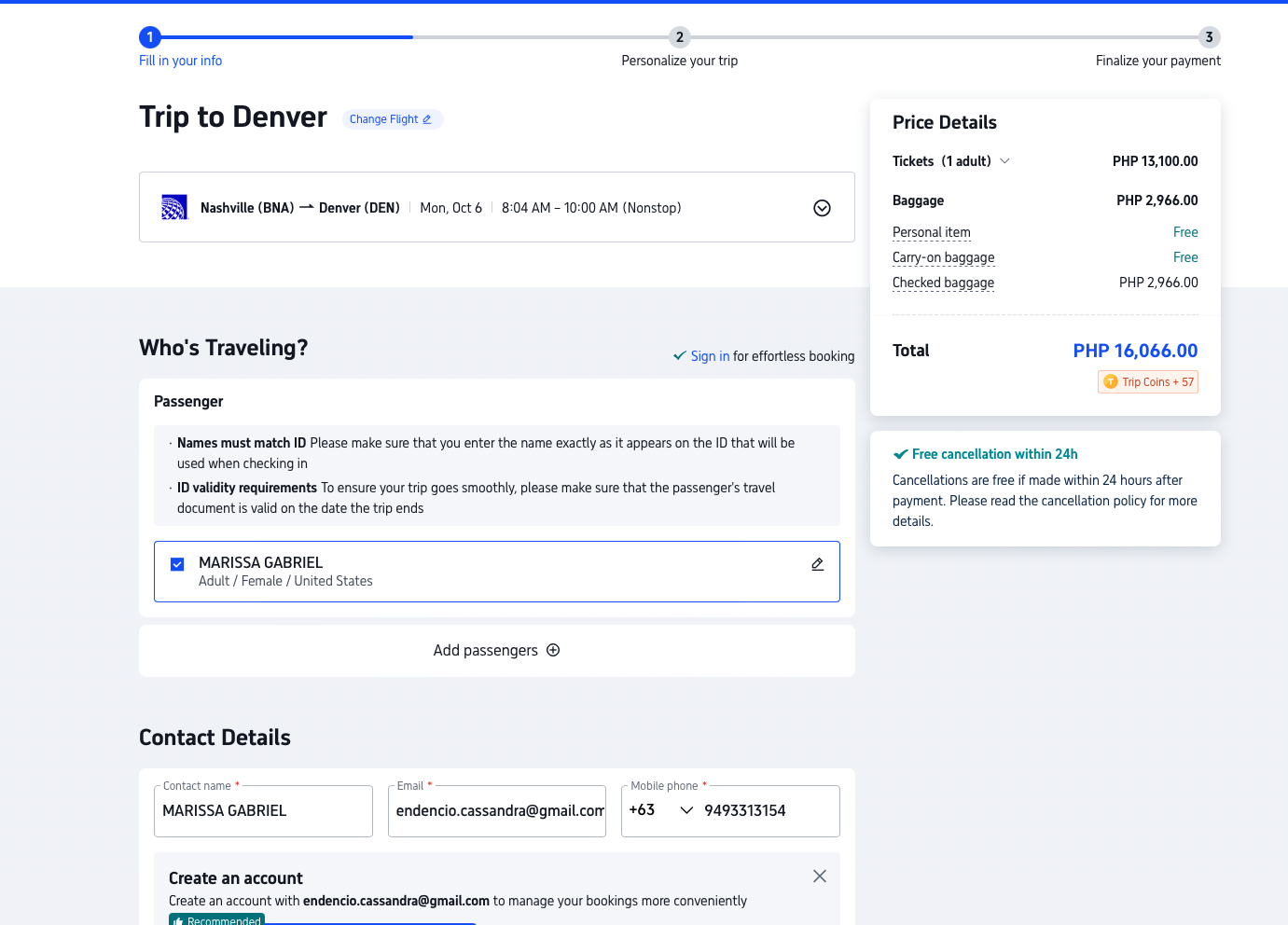
Task: Click the Names must match ID notice
Action: [x=486, y=453]
